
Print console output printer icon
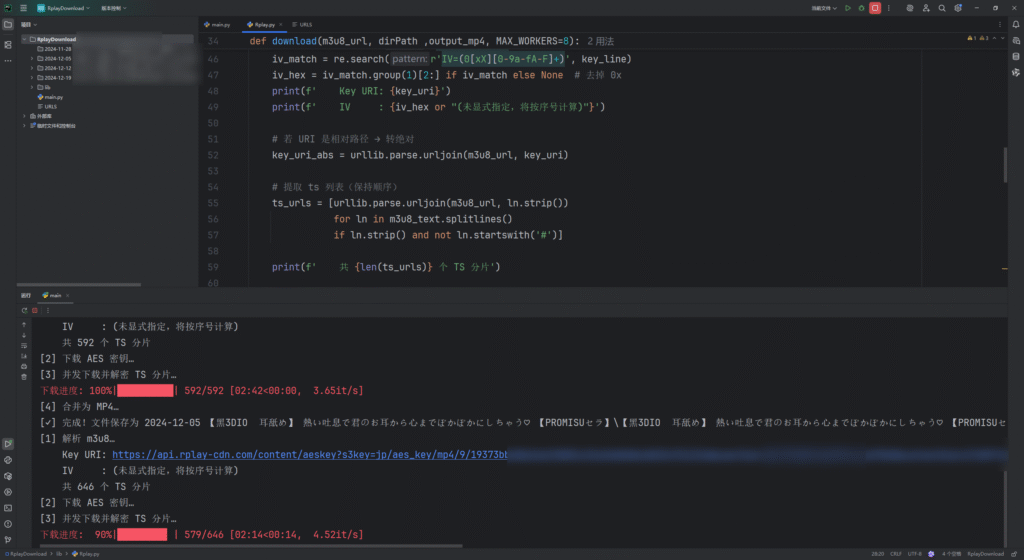coord(24,366)
